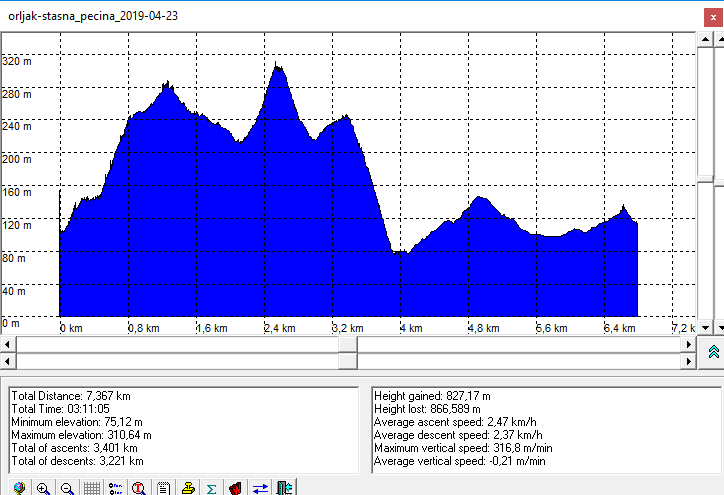Image resolution: width=724 pixels, height=495 pixels.
Task: Click left arrow of the upper horizontal scrollbar
Action: tap(8, 344)
